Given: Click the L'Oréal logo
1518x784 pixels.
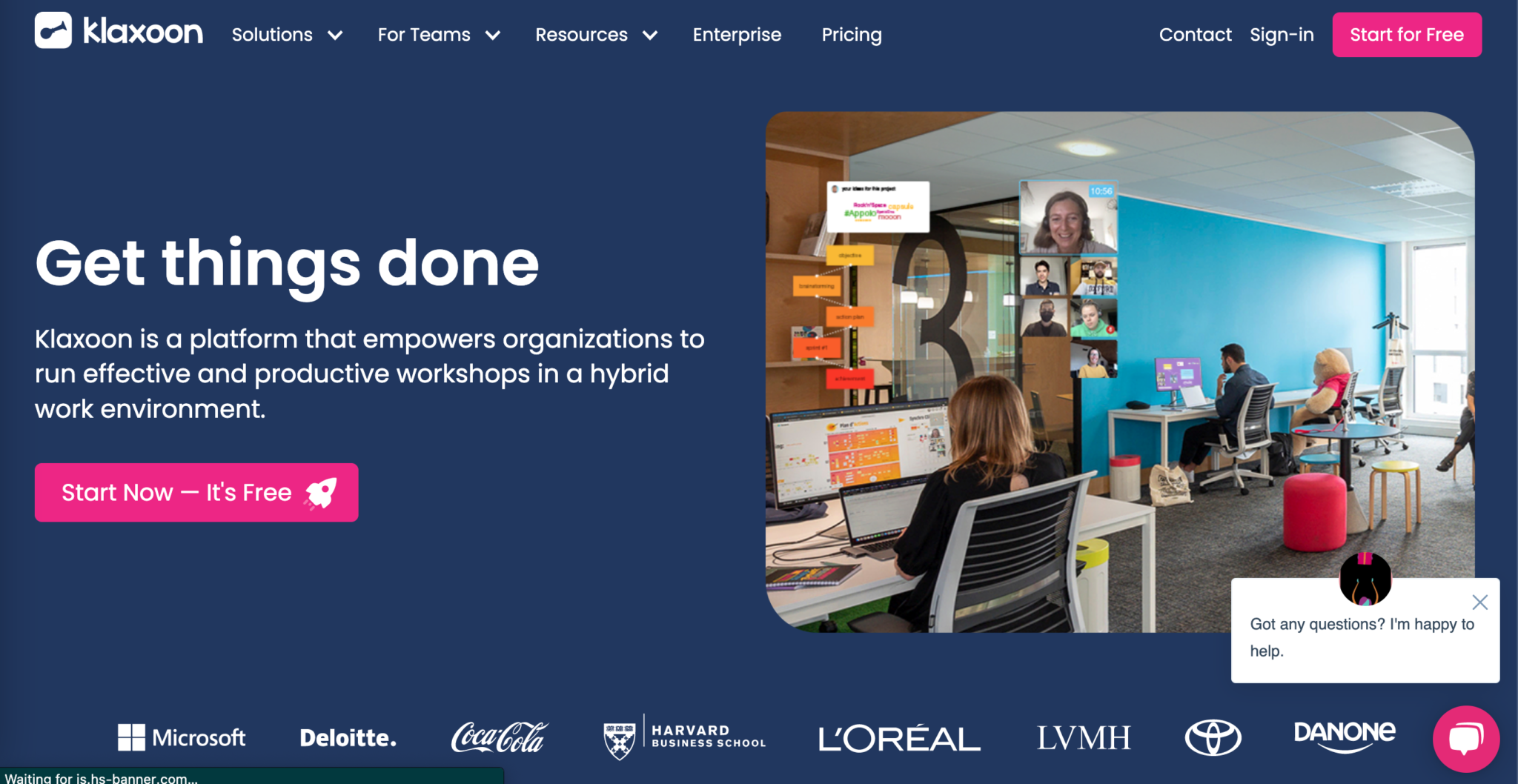Looking at the screenshot, I should coord(899,737).
